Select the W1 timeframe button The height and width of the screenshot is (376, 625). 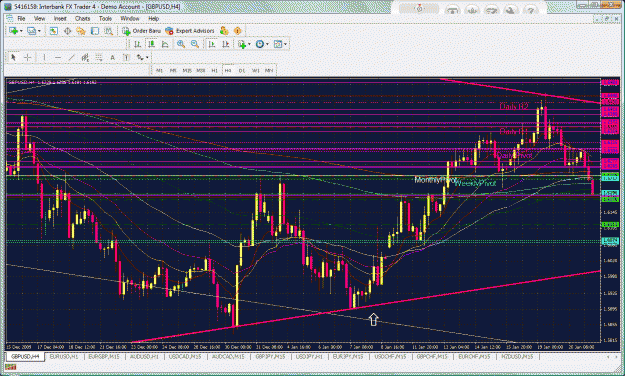pos(256,71)
